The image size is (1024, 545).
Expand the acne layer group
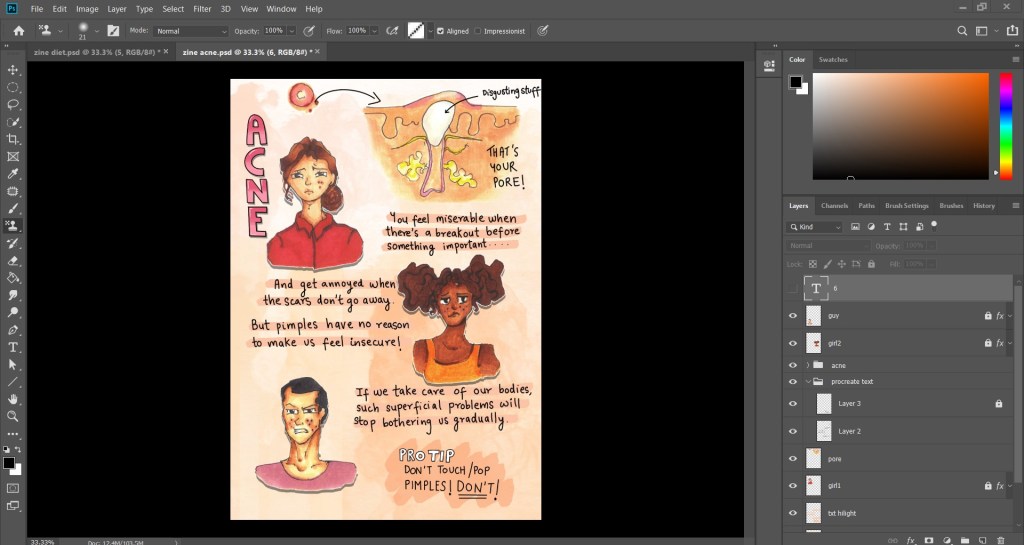807,365
